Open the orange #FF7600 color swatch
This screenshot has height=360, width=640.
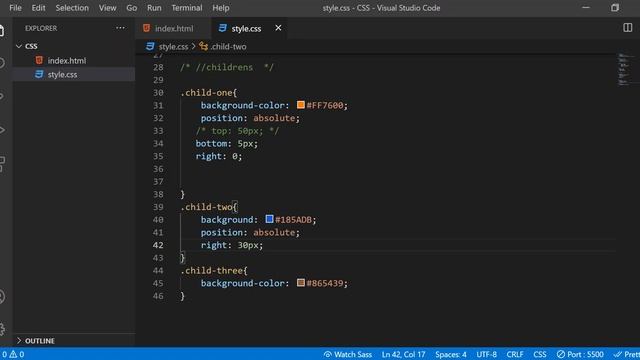301,105
